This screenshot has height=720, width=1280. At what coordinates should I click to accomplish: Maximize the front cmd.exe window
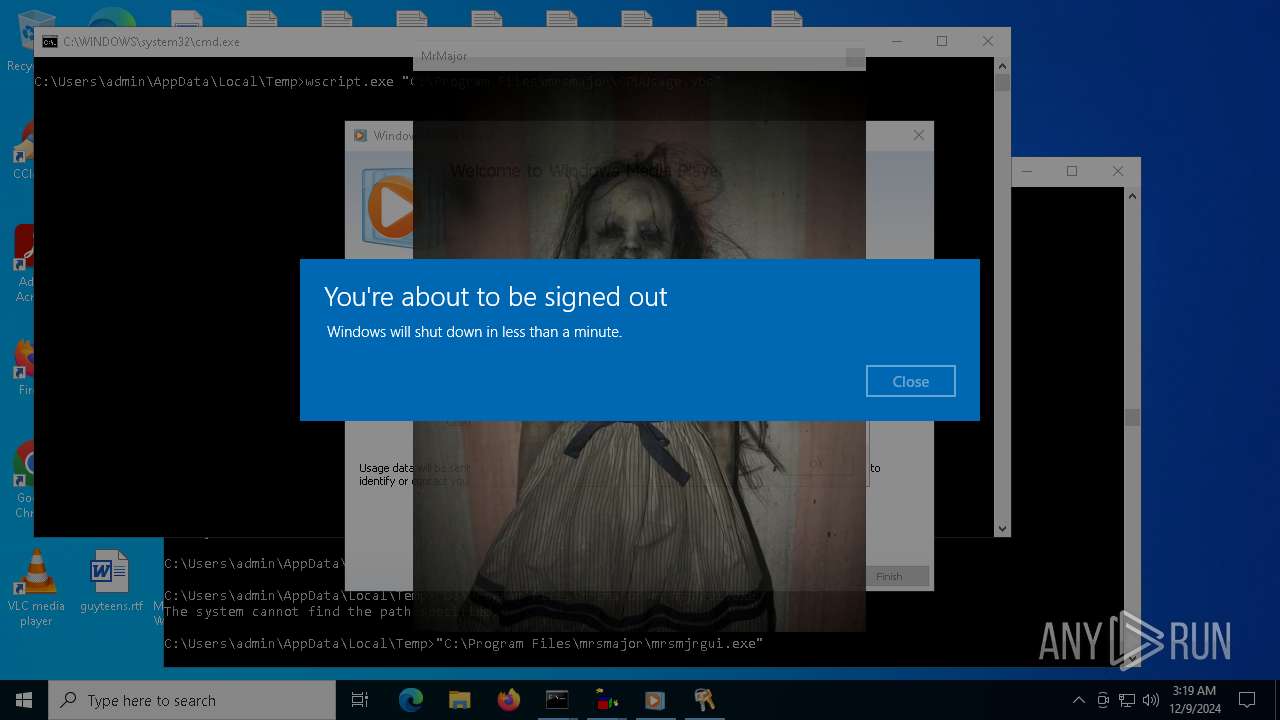pyautogui.click(x=941, y=41)
